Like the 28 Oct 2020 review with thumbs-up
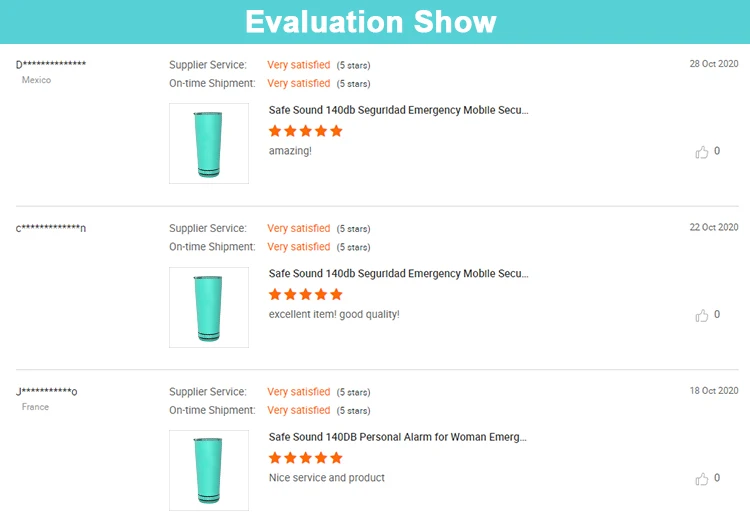Screen dimensions: 750x518 coord(702,152)
